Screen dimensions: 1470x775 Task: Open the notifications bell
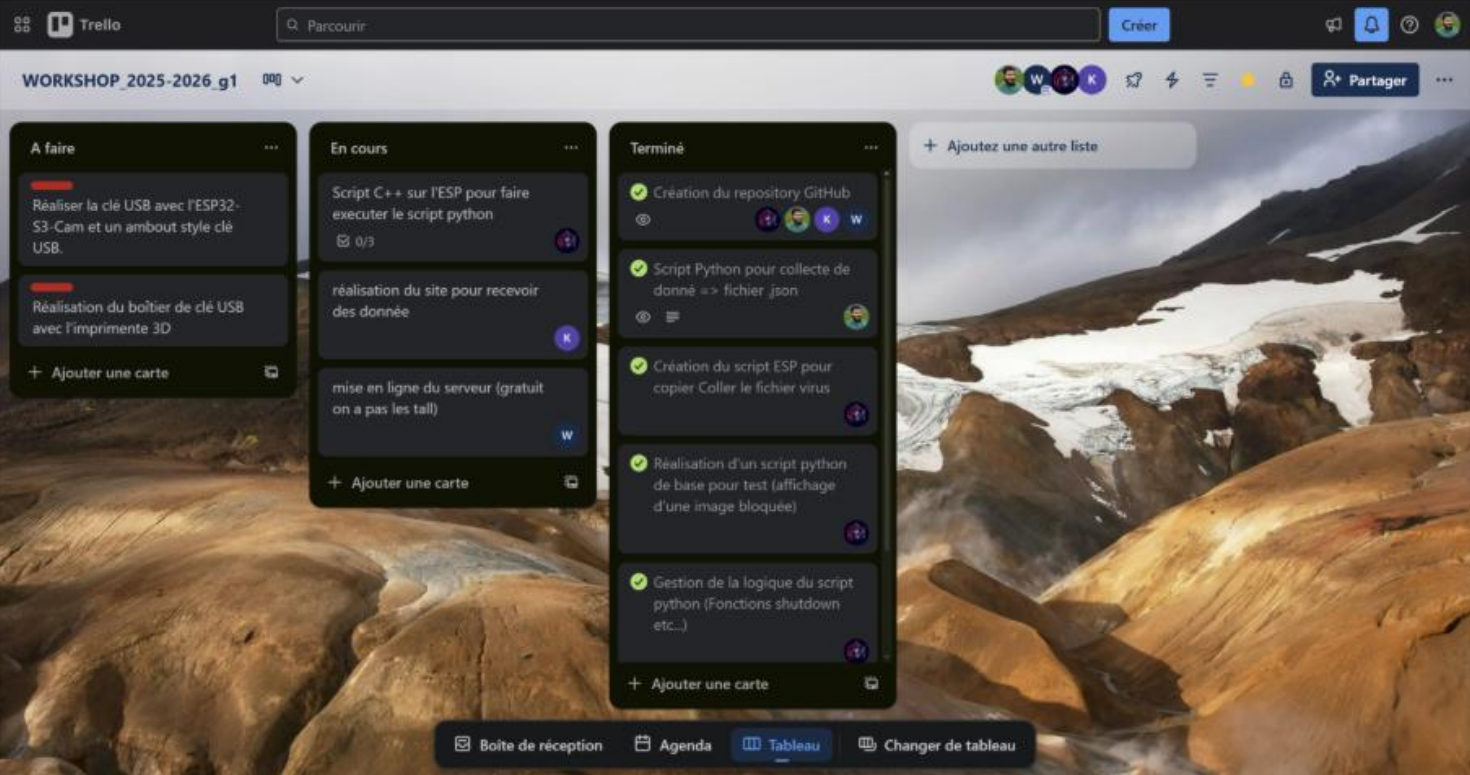coord(1371,25)
